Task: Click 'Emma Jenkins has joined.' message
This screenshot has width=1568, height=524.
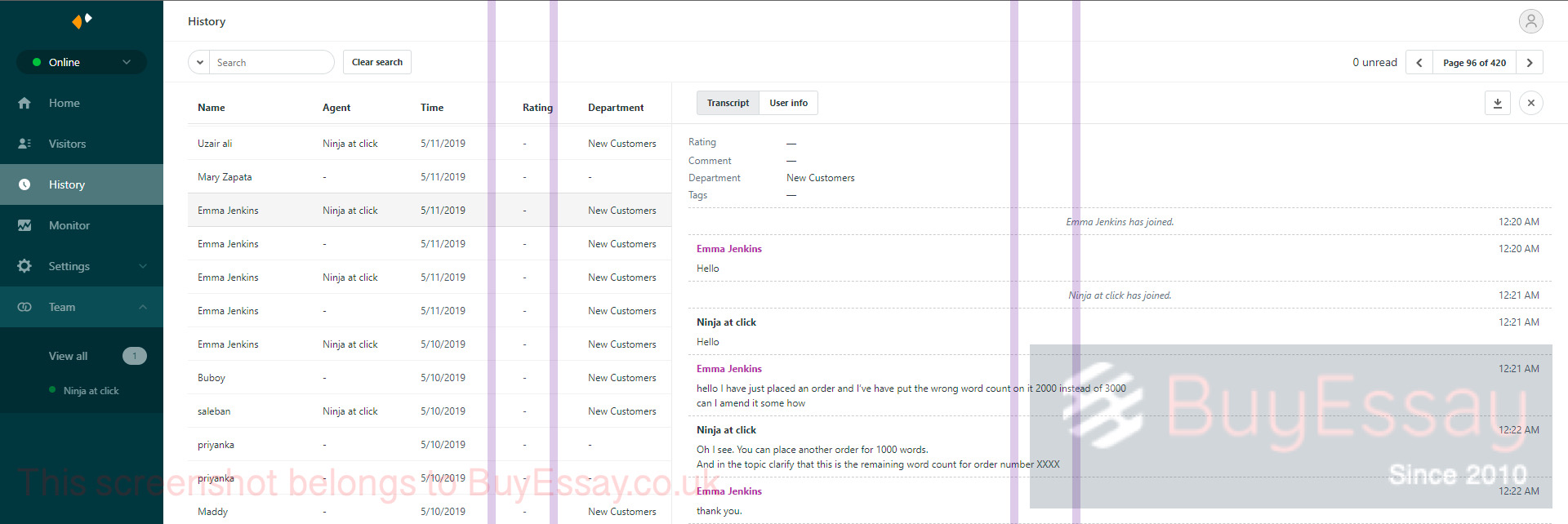Action: [x=1120, y=222]
